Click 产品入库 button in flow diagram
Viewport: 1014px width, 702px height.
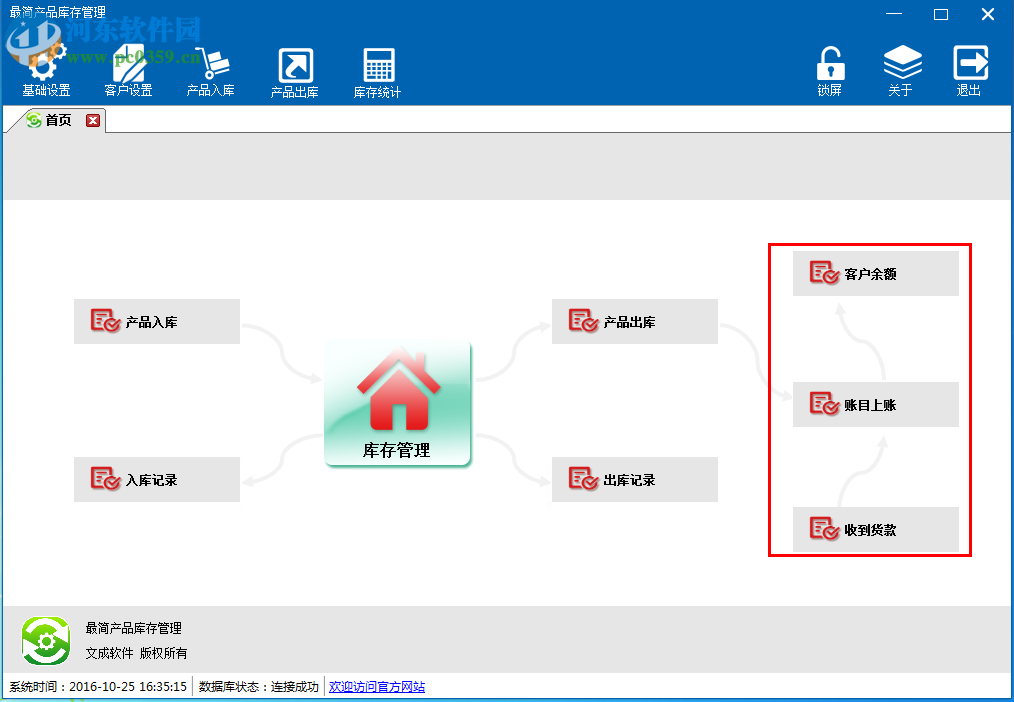tap(156, 321)
